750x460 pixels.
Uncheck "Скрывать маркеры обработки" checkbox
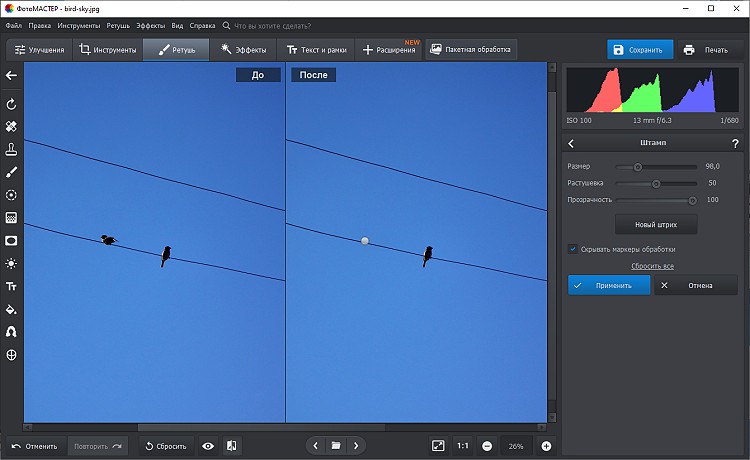[572, 249]
